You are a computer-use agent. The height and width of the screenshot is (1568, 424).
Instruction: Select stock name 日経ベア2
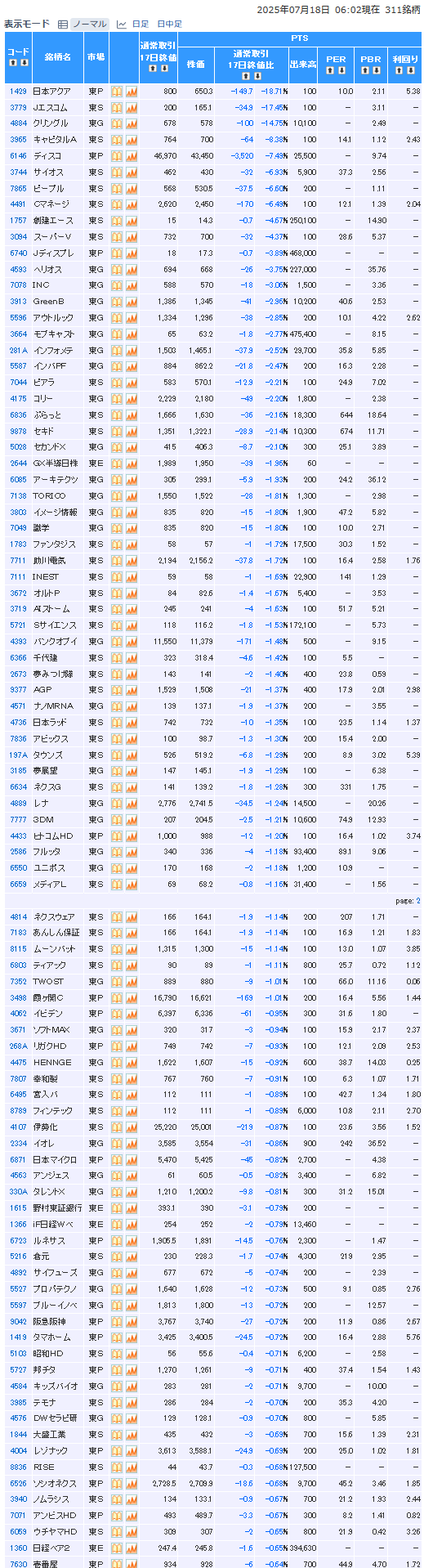pos(51,1548)
